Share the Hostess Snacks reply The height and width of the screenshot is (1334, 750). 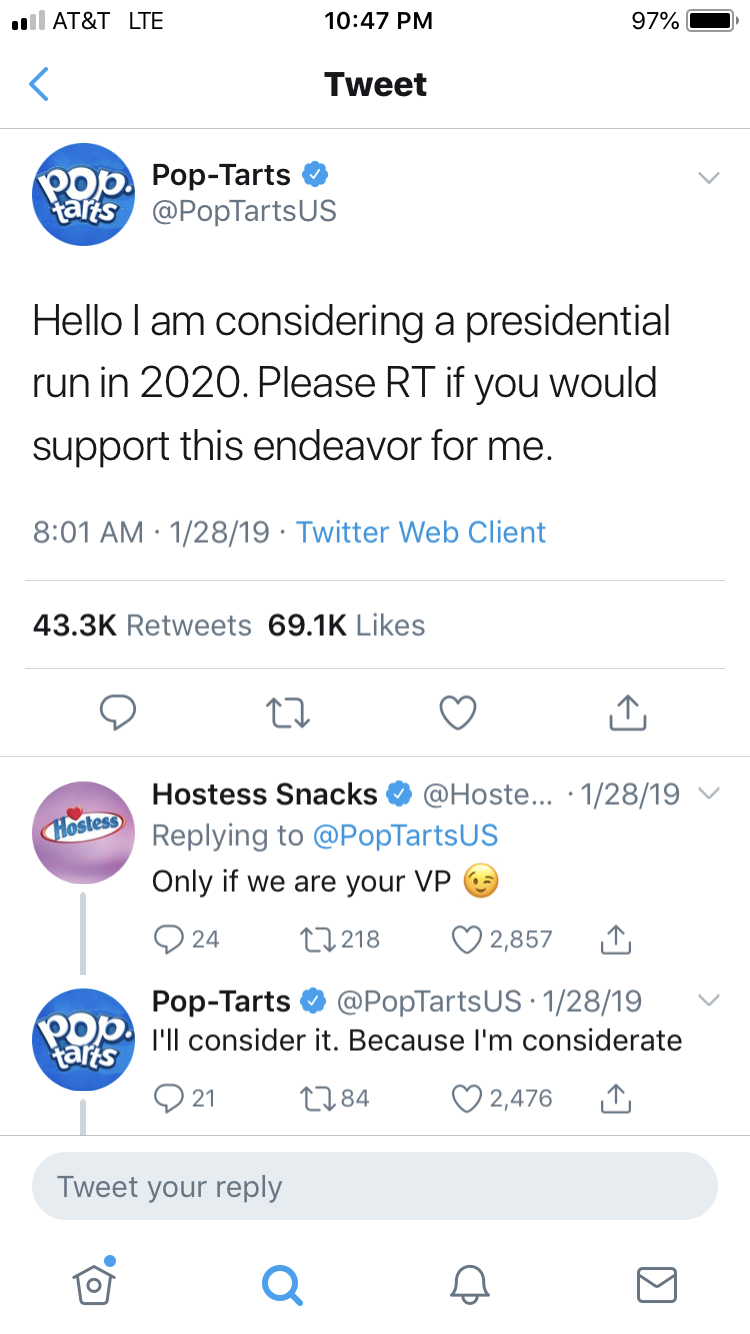[615, 939]
